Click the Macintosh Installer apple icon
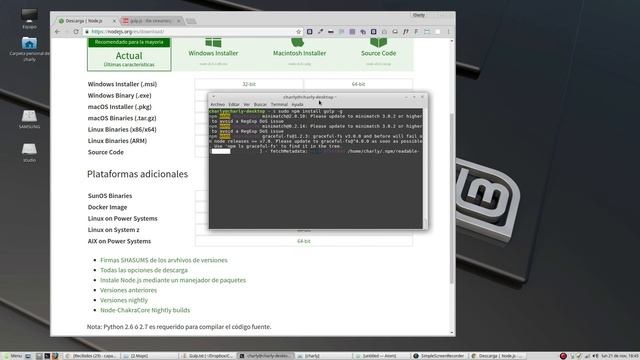The width and height of the screenshot is (640, 360). coord(298,42)
